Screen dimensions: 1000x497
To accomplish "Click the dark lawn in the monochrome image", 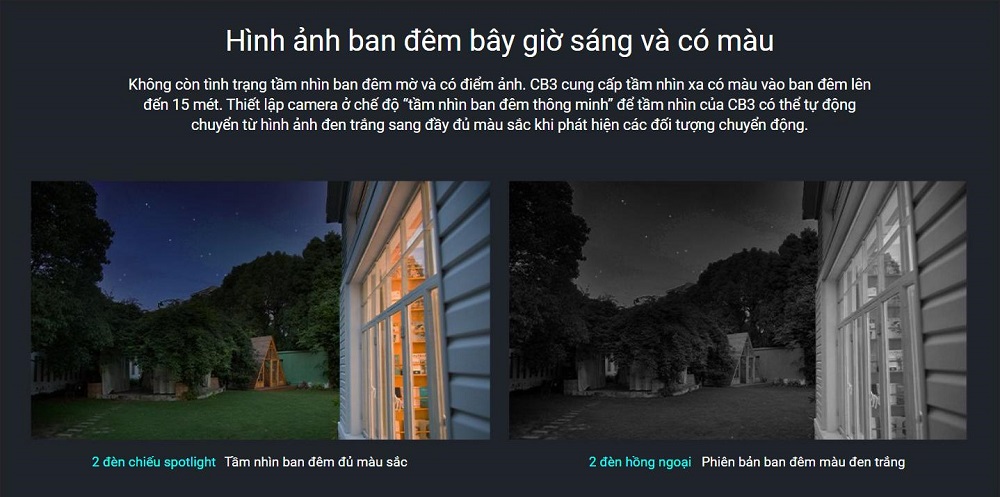I will 663,413.
